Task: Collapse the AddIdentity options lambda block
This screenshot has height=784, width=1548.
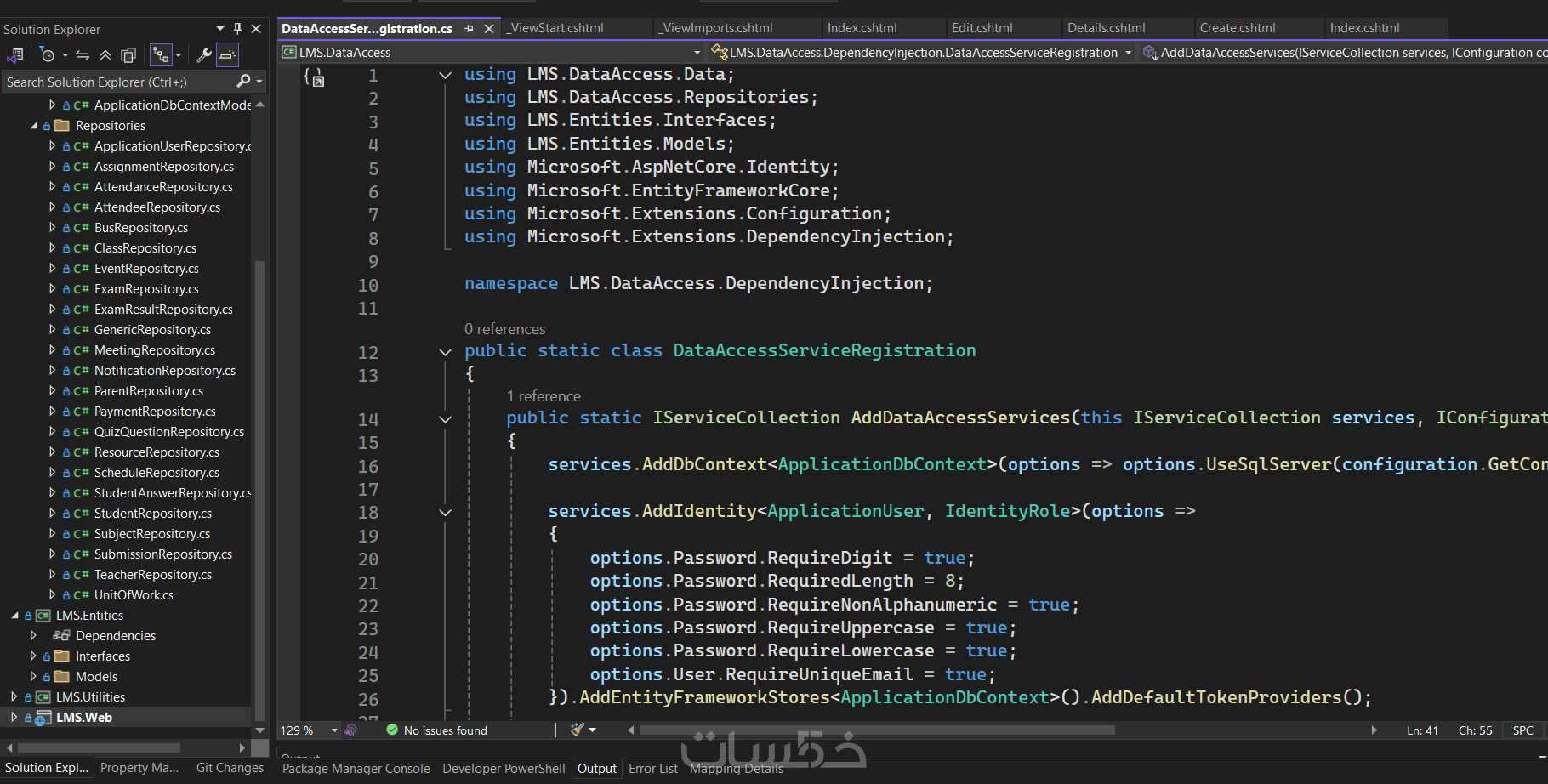Action: click(445, 512)
